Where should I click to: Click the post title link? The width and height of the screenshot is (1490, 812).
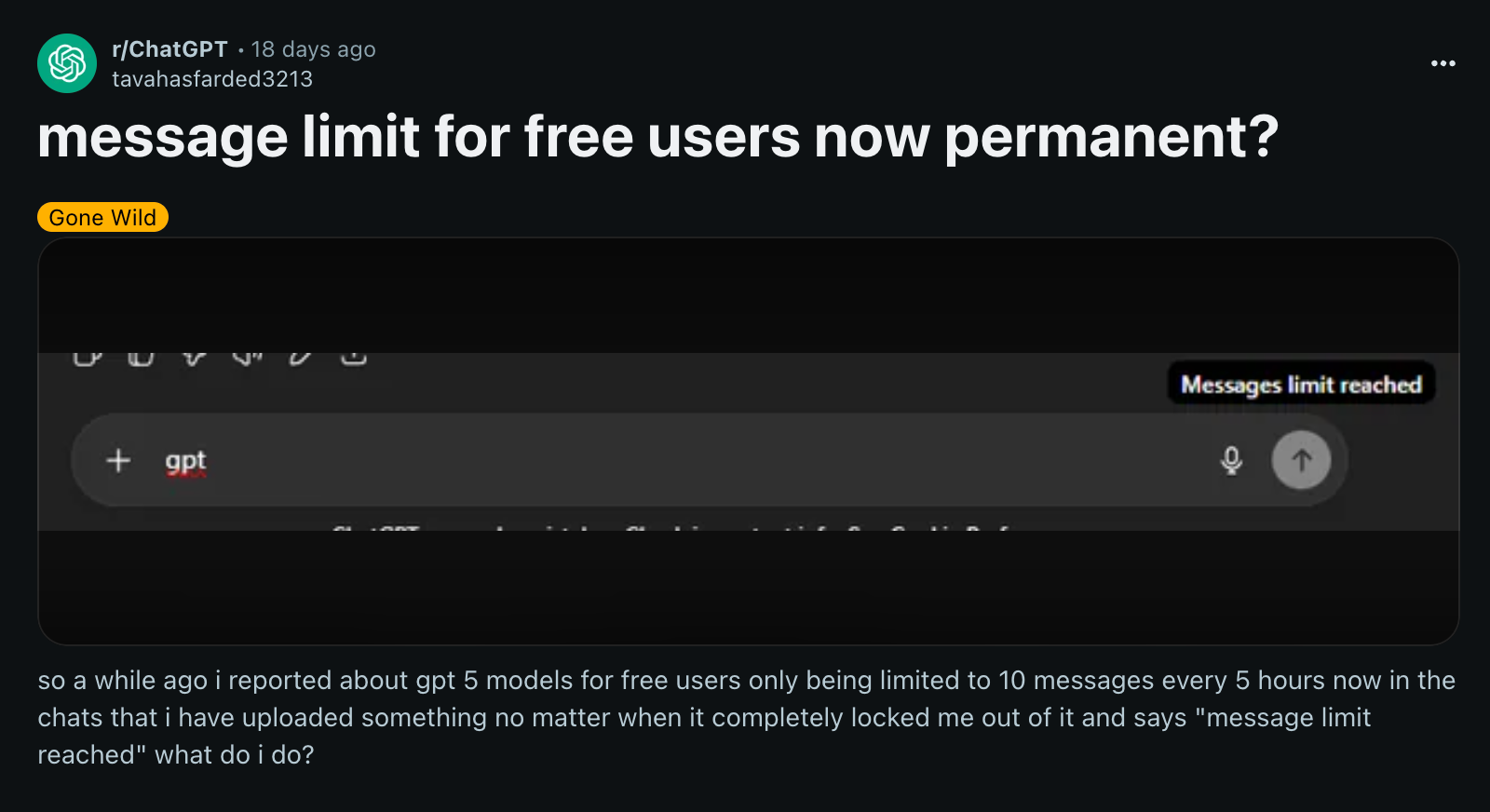click(658, 138)
